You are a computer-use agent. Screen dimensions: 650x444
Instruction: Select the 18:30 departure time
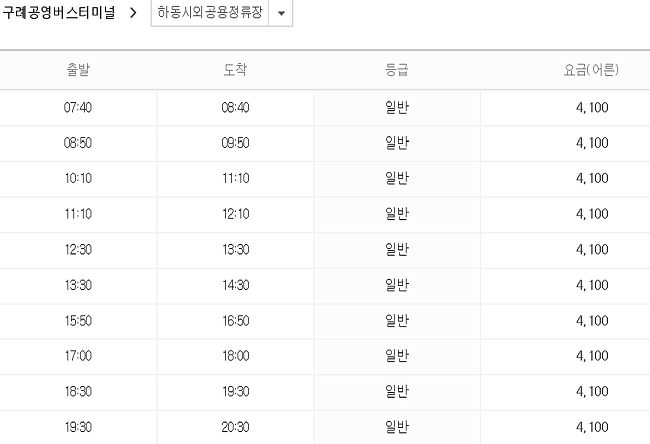78,392
